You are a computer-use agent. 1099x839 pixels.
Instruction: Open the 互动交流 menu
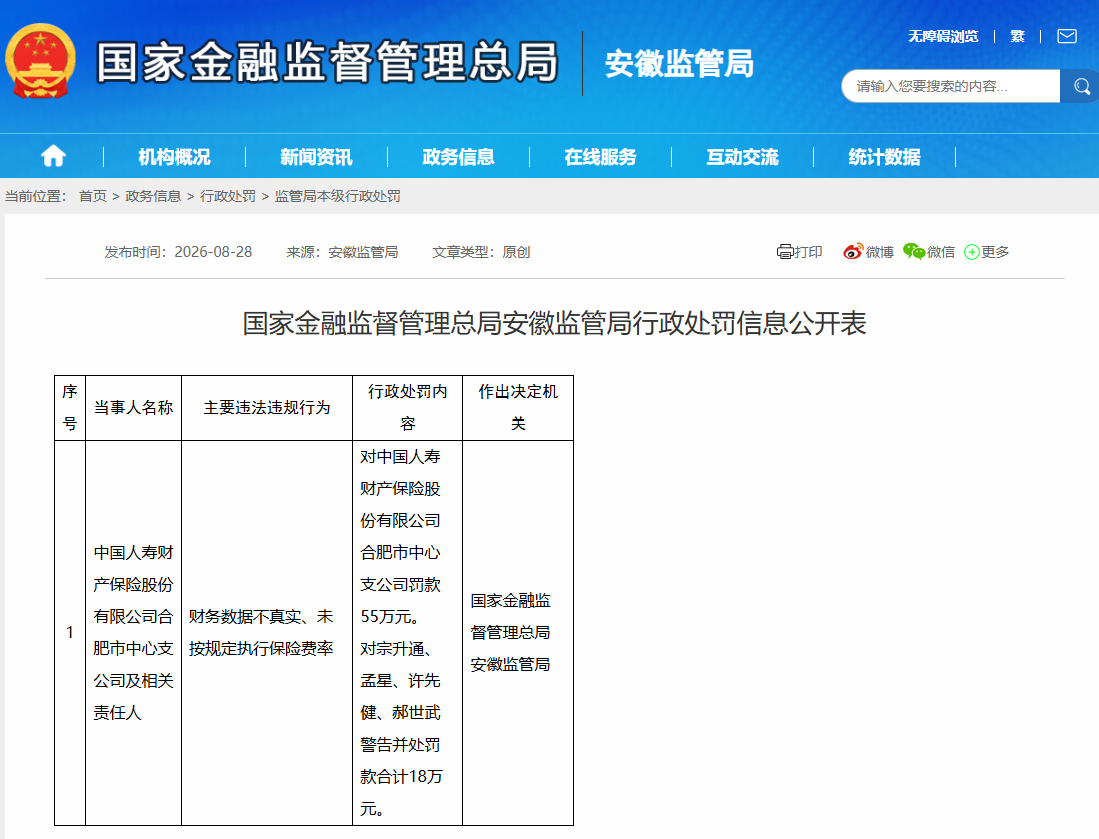[742, 157]
